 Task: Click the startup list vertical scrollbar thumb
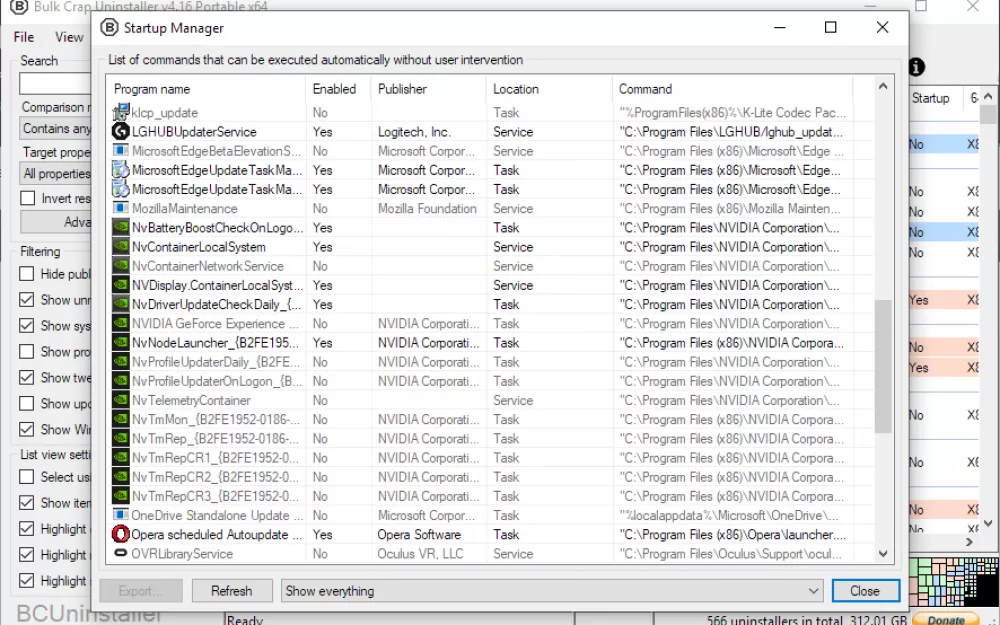click(x=883, y=367)
